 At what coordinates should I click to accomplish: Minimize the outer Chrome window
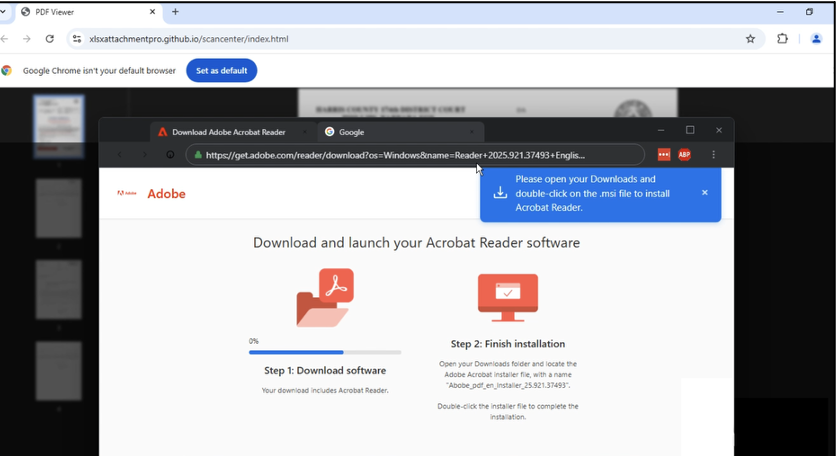pyautogui.click(x=780, y=12)
